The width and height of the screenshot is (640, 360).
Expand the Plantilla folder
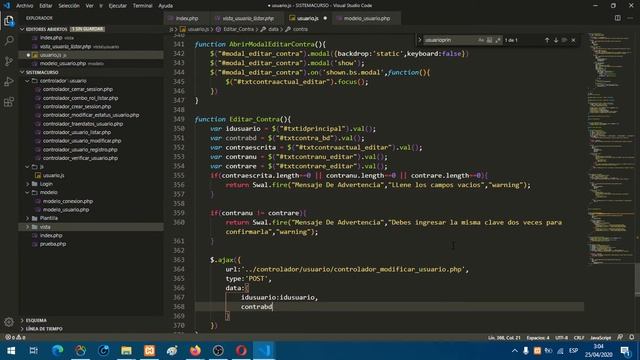coord(28,218)
